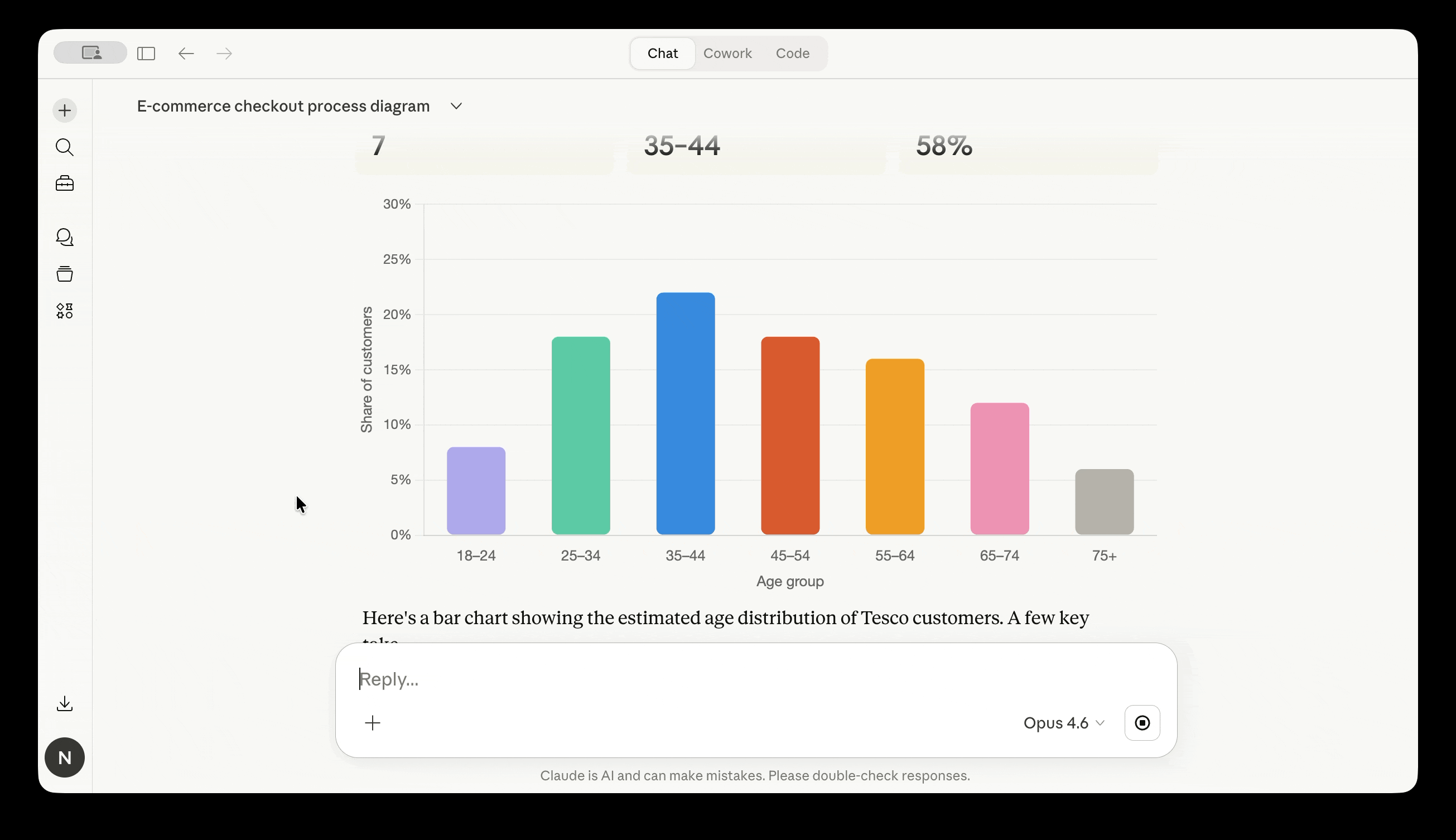Go back with the left arrow
This screenshot has height=840, width=1456.
(x=186, y=54)
